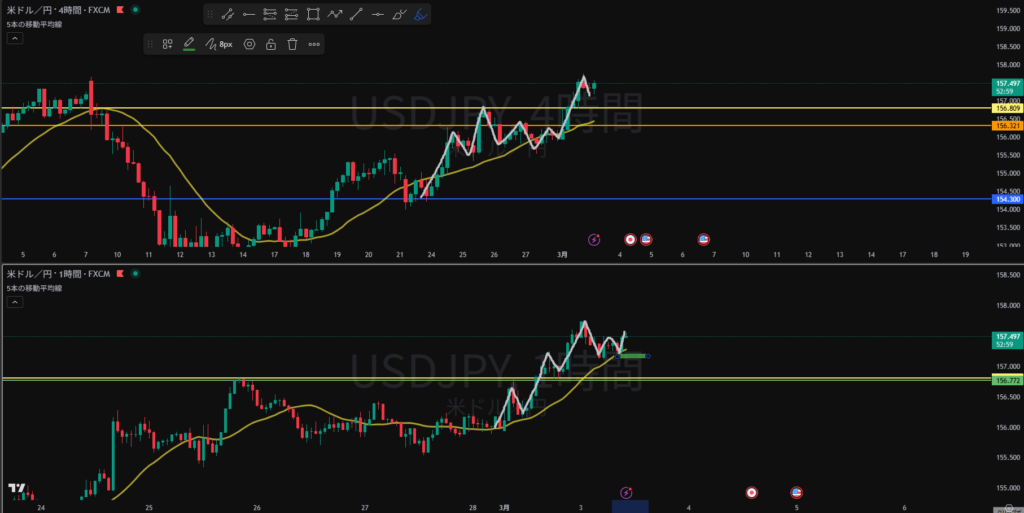Image resolution: width=1024 pixels, height=513 pixels.
Task: Open settings for the selected drawing
Action: pyautogui.click(x=249, y=44)
